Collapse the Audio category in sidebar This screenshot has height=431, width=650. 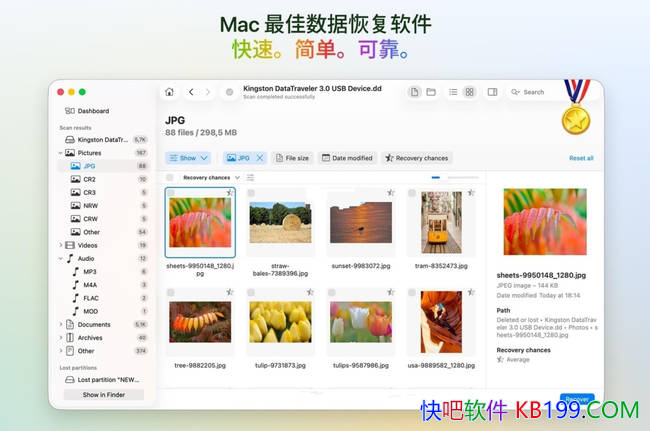tap(61, 258)
